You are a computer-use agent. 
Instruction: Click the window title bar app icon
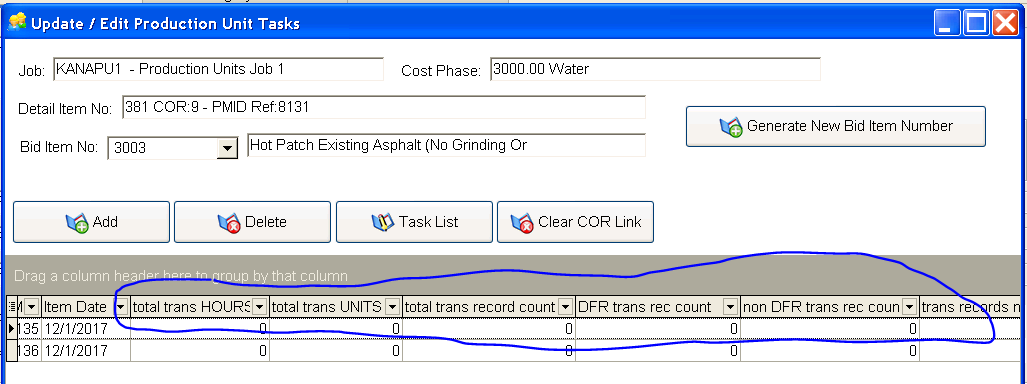pos(16,24)
